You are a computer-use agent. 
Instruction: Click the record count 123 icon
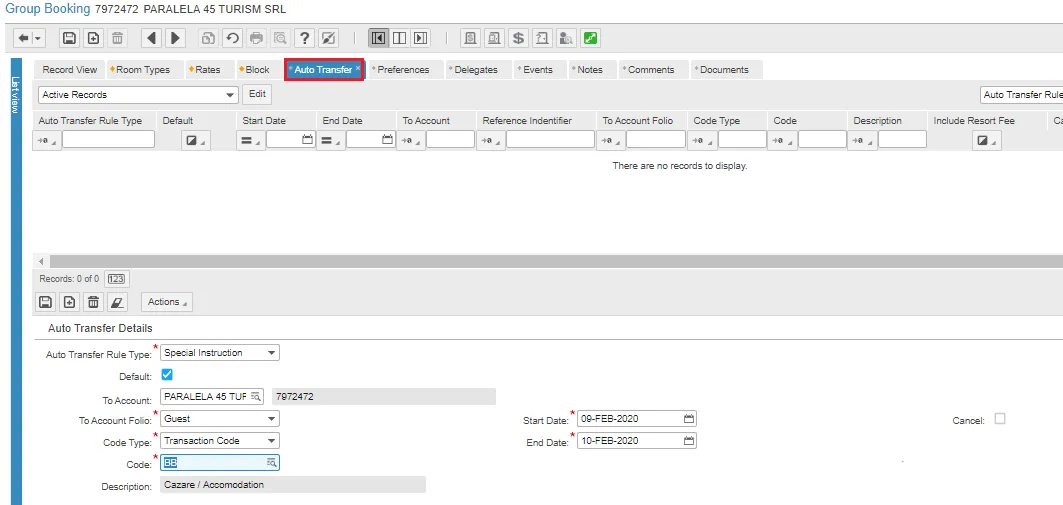pyautogui.click(x=116, y=279)
